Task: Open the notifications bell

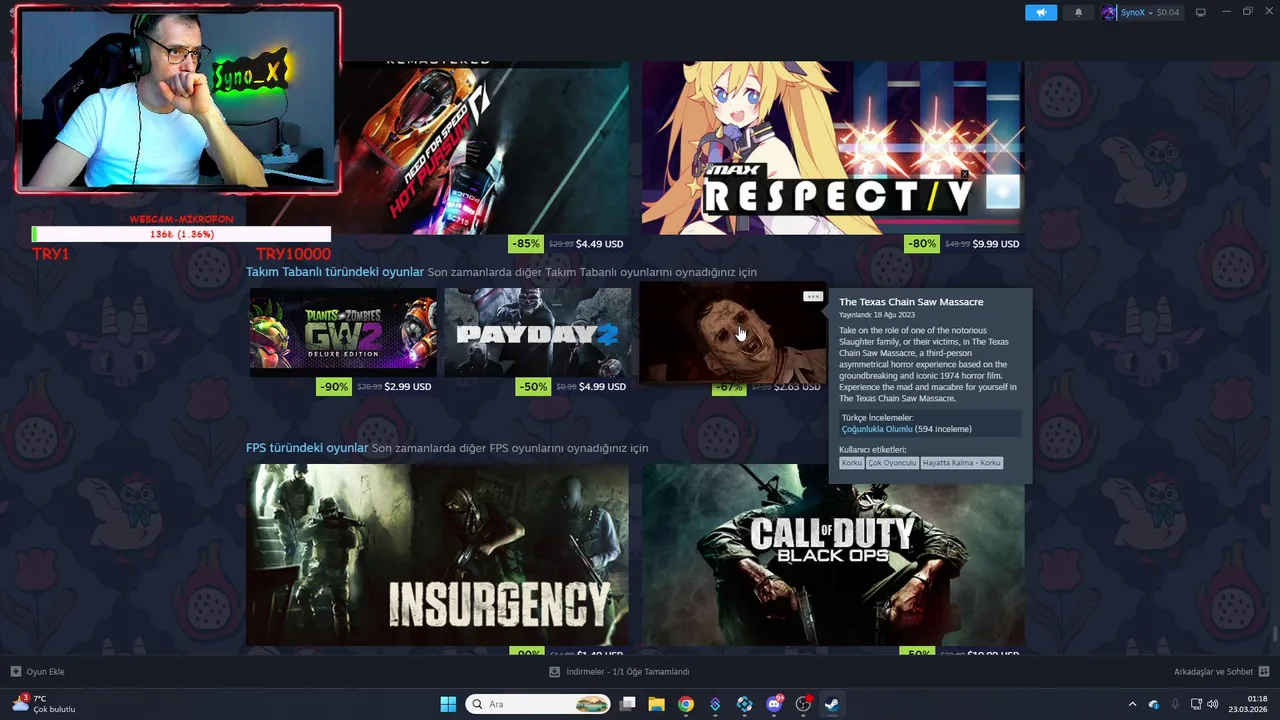Action: [1078, 12]
